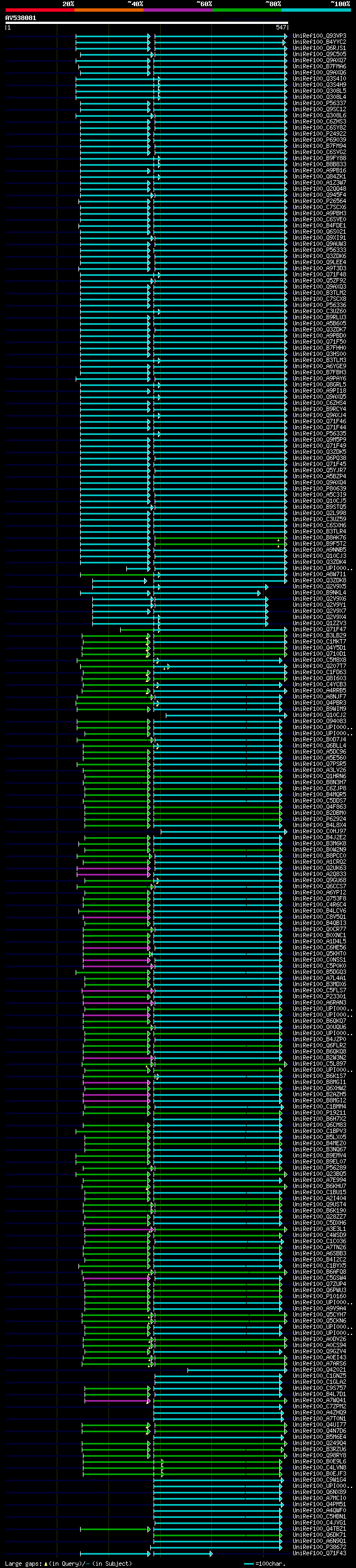Image resolution: width=356 pixels, height=1568 pixels.
Task: Select the UniRef100_Q84ZK1 label
Action: pyautogui.click(x=319, y=176)
